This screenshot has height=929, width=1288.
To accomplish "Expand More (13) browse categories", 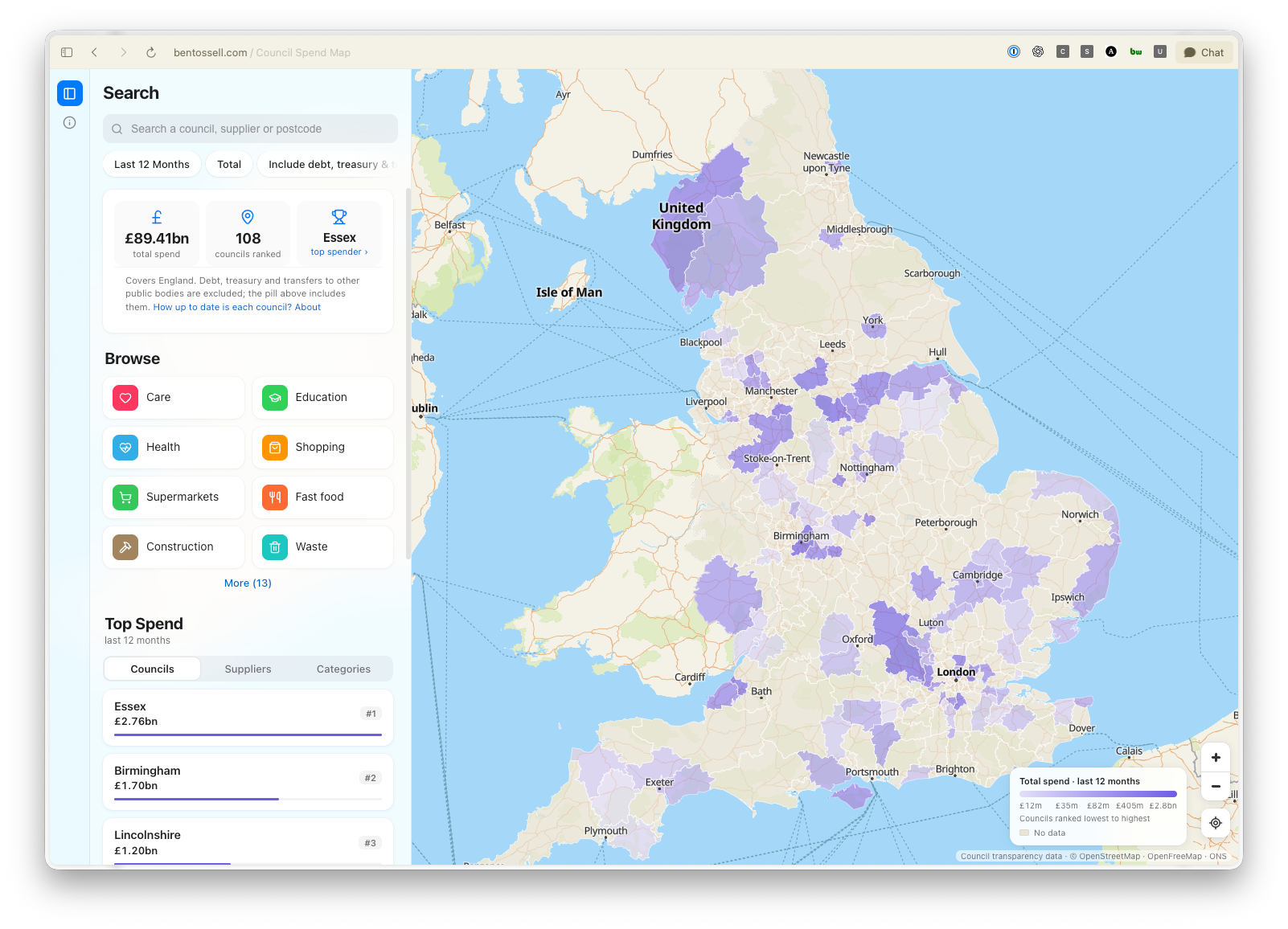I will pos(248,583).
